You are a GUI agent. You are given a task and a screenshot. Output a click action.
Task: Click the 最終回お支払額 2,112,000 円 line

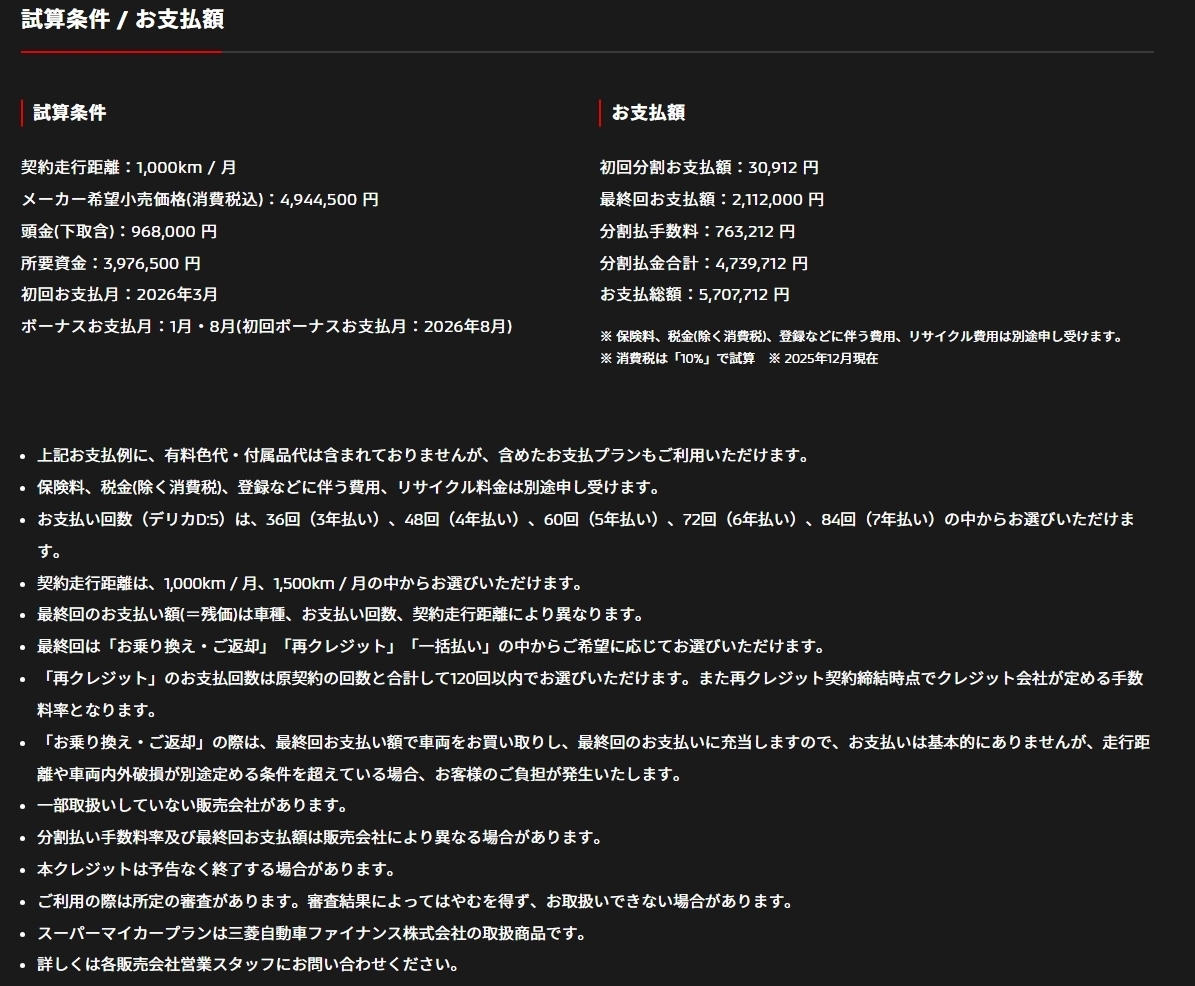pyautogui.click(x=712, y=200)
